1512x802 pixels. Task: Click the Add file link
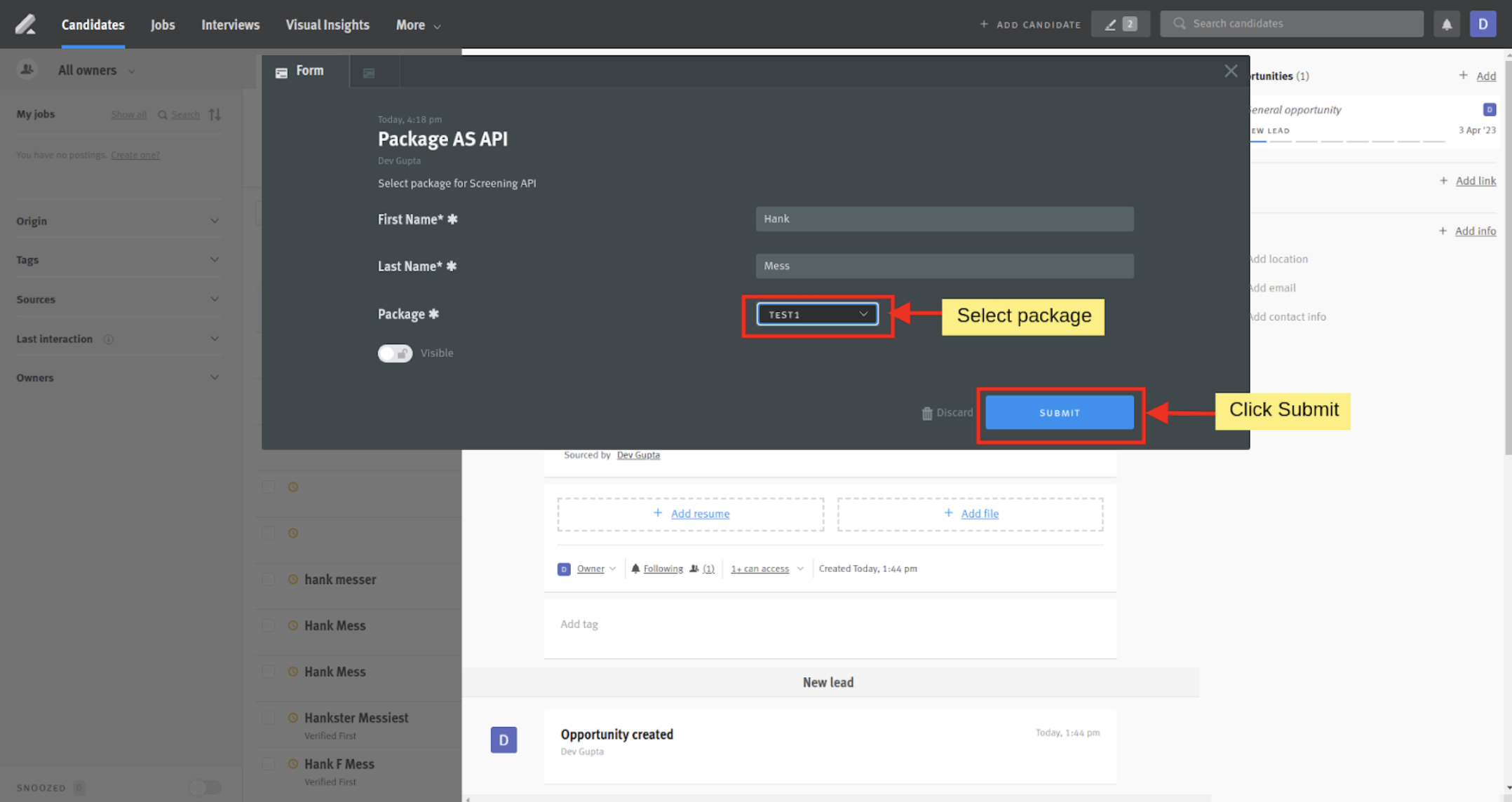point(980,514)
